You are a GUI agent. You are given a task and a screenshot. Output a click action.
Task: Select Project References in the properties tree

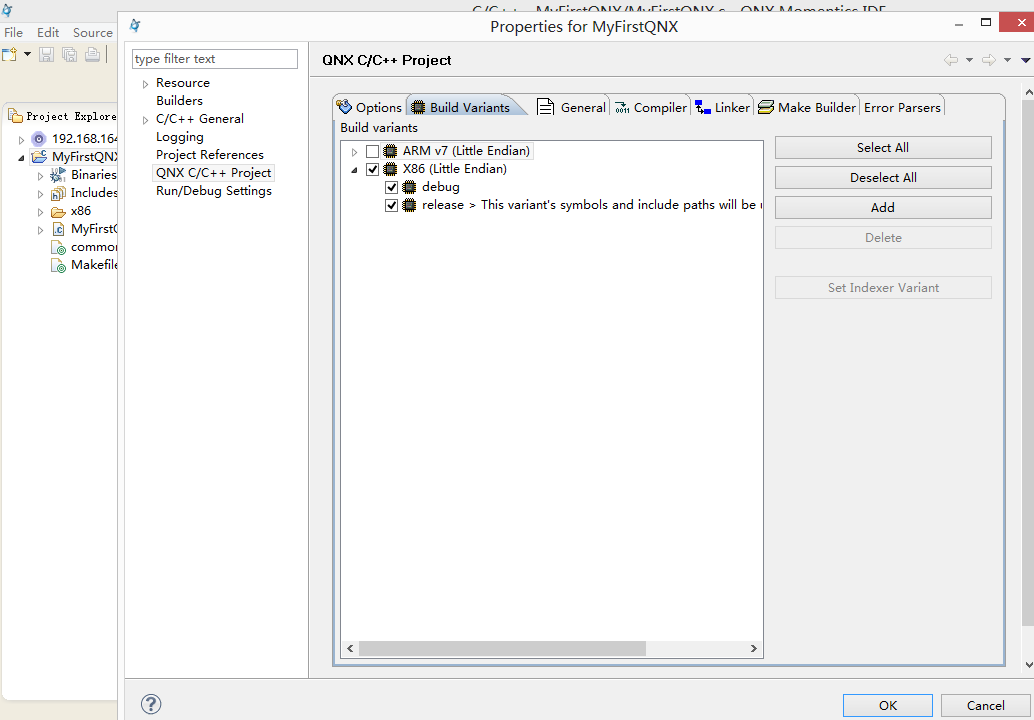point(210,155)
